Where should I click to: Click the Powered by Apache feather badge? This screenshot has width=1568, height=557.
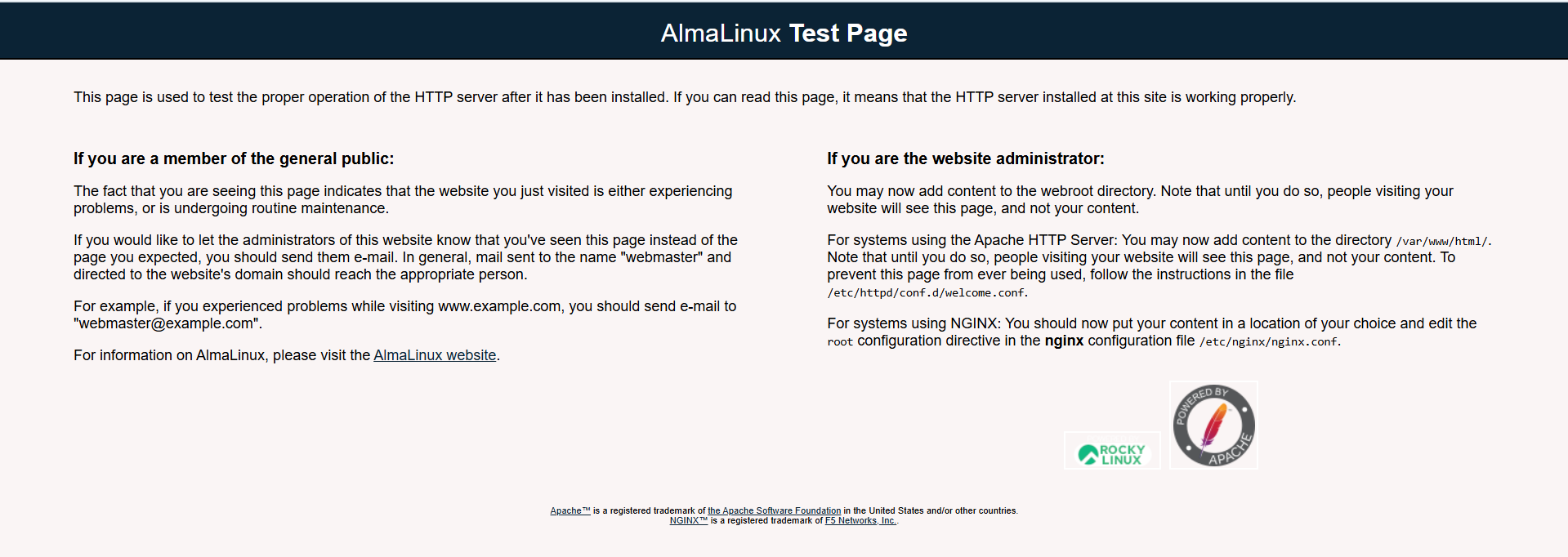[1213, 425]
